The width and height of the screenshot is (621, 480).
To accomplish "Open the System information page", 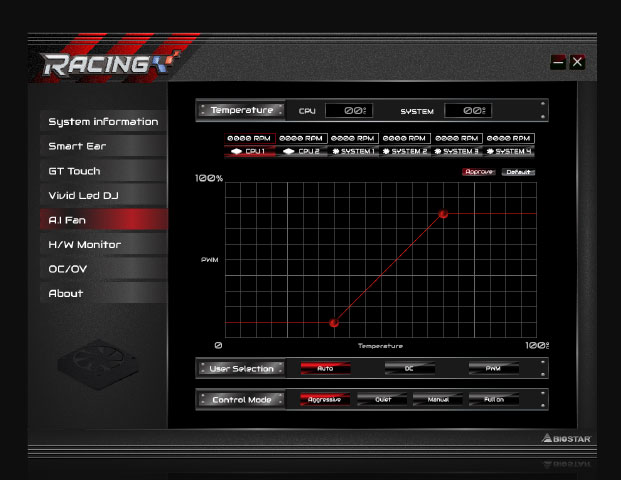I will (103, 122).
